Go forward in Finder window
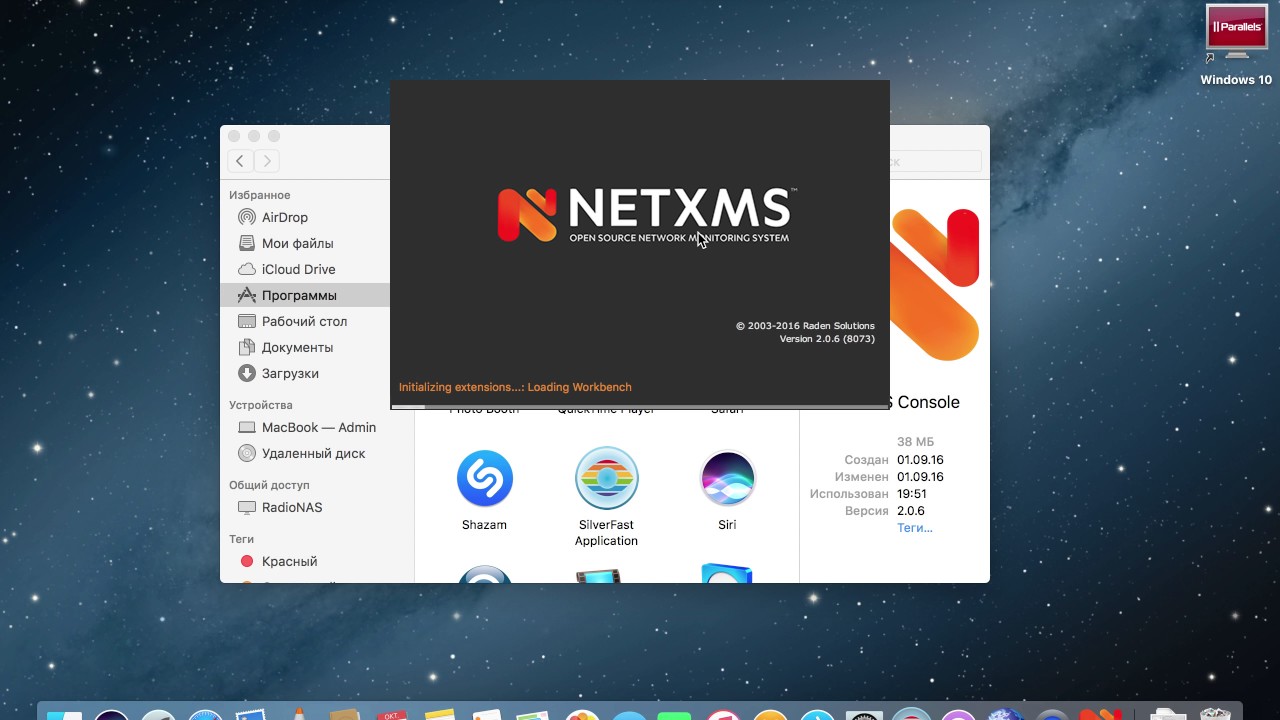Image resolution: width=1280 pixels, height=720 pixels. pyautogui.click(x=267, y=161)
